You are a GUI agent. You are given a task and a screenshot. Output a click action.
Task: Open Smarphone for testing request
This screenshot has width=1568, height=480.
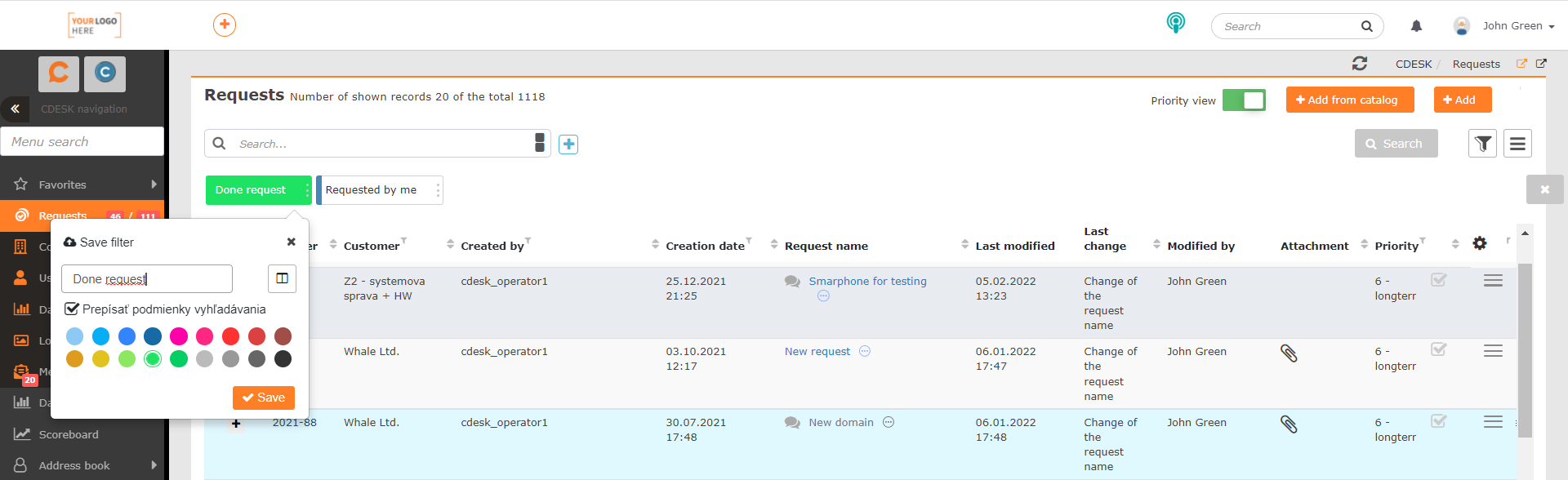pos(867,281)
